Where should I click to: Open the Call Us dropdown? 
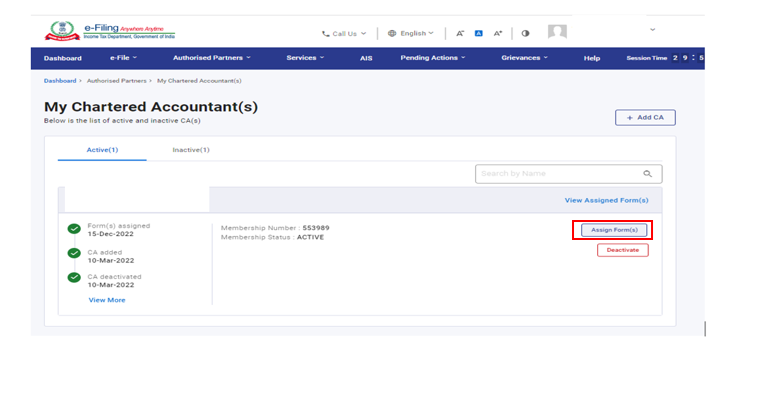344,33
